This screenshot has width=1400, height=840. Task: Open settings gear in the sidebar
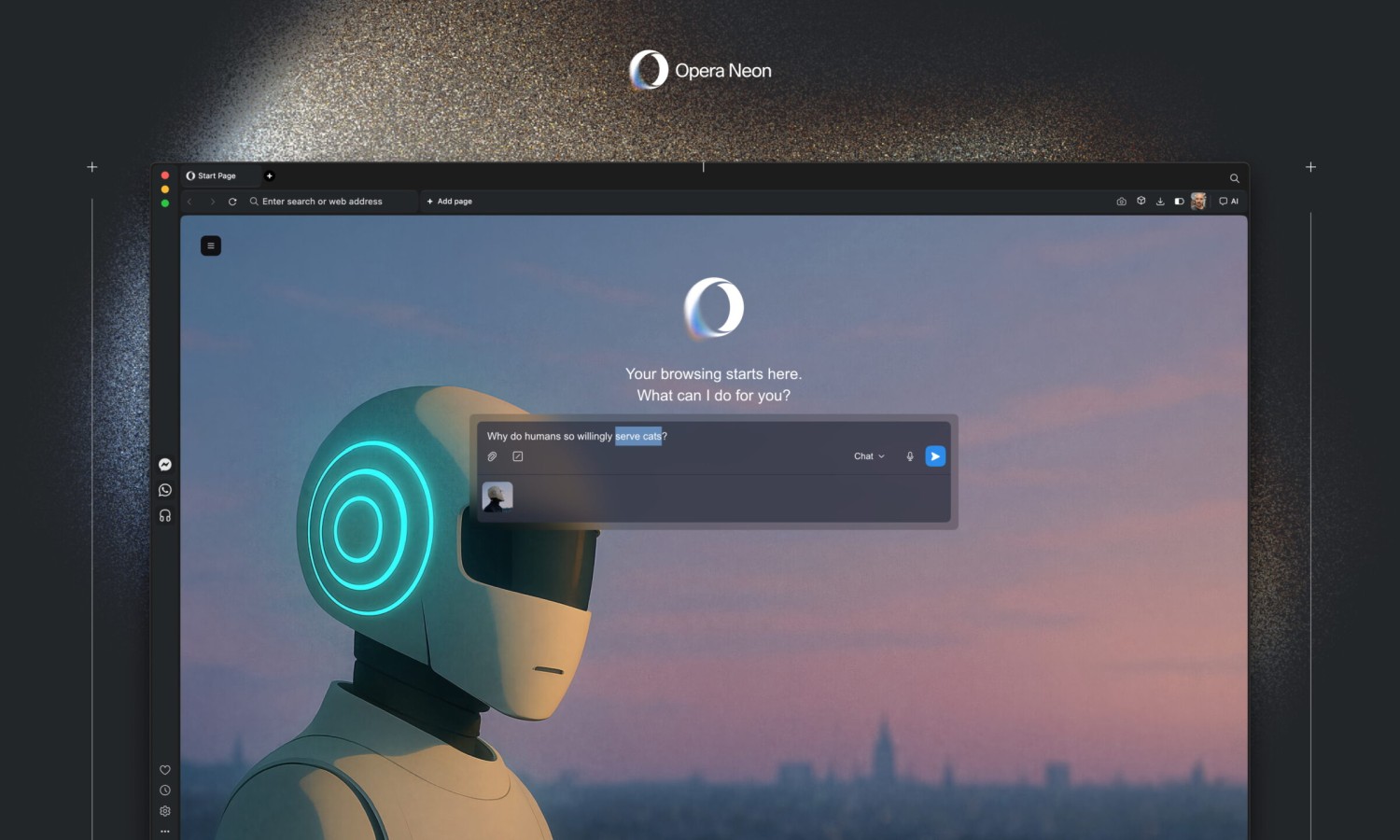click(165, 811)
